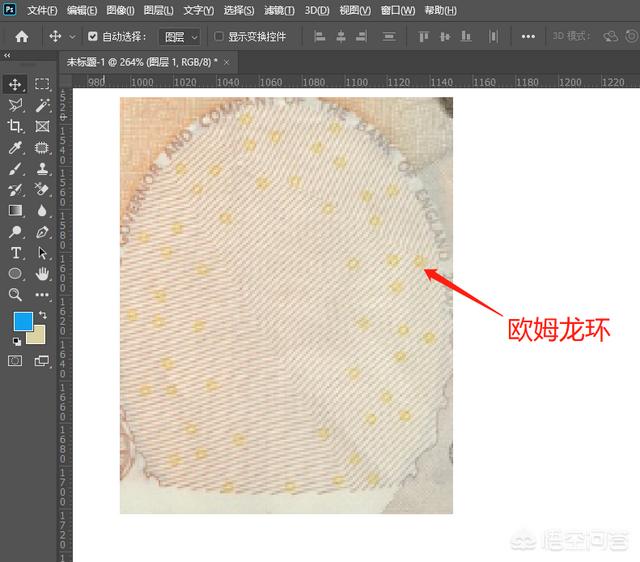Open the 图层 auto-select dropdown
The width and height of the screenshot is (640, 562).
coord(180,37)
